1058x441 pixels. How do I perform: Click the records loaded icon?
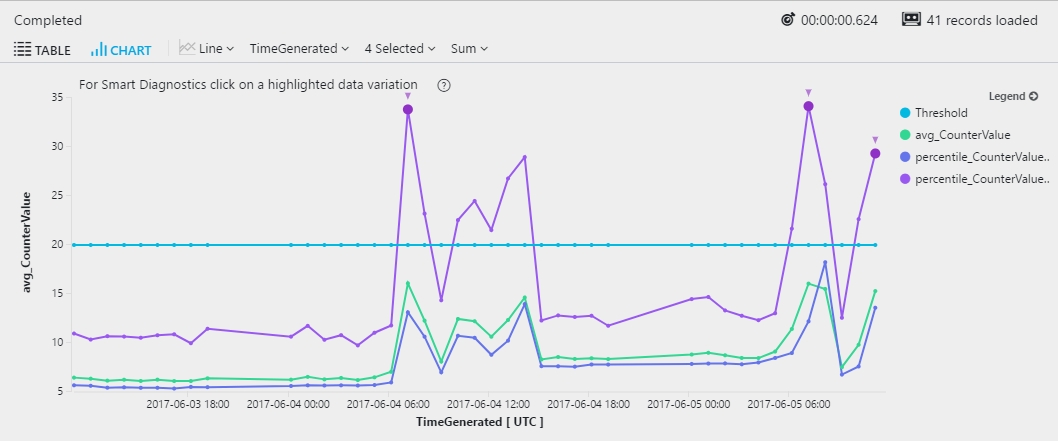[x=911, y=20]
